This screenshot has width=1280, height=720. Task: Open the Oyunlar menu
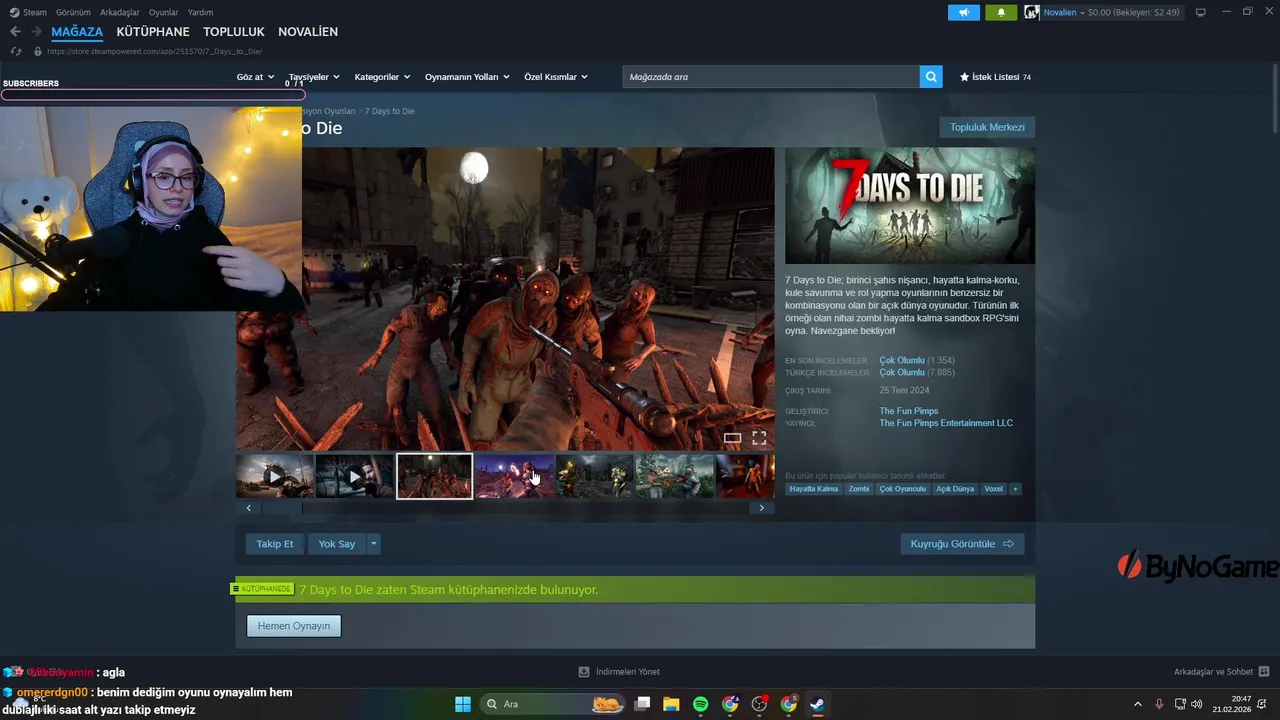163,12
